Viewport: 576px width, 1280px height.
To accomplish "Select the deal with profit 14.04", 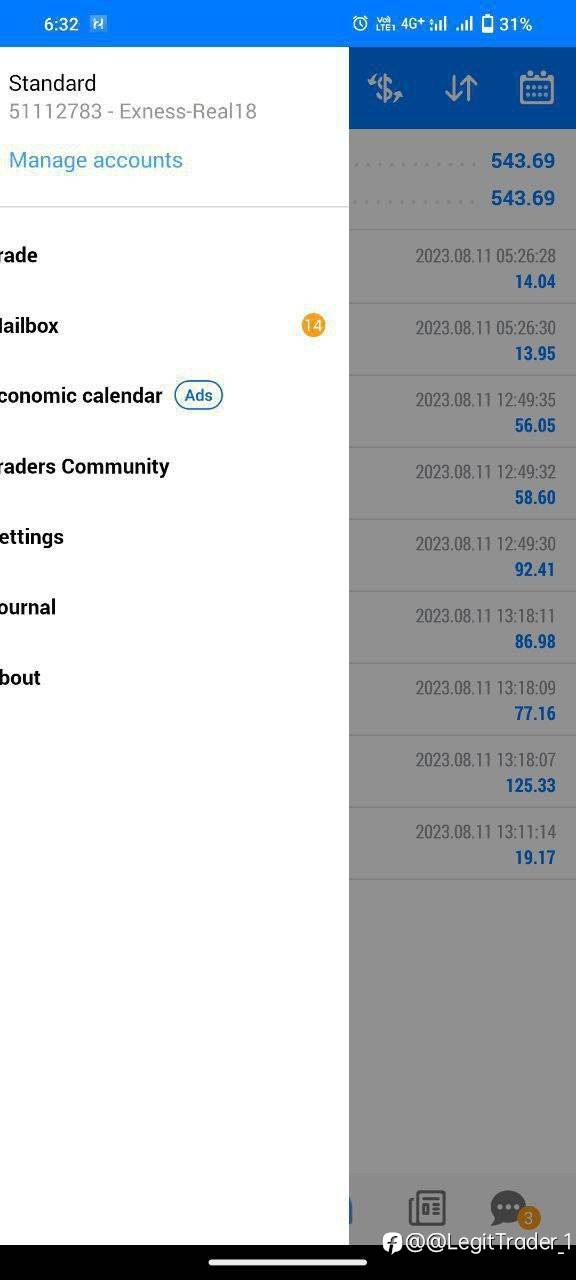I will tap(462, 268).
